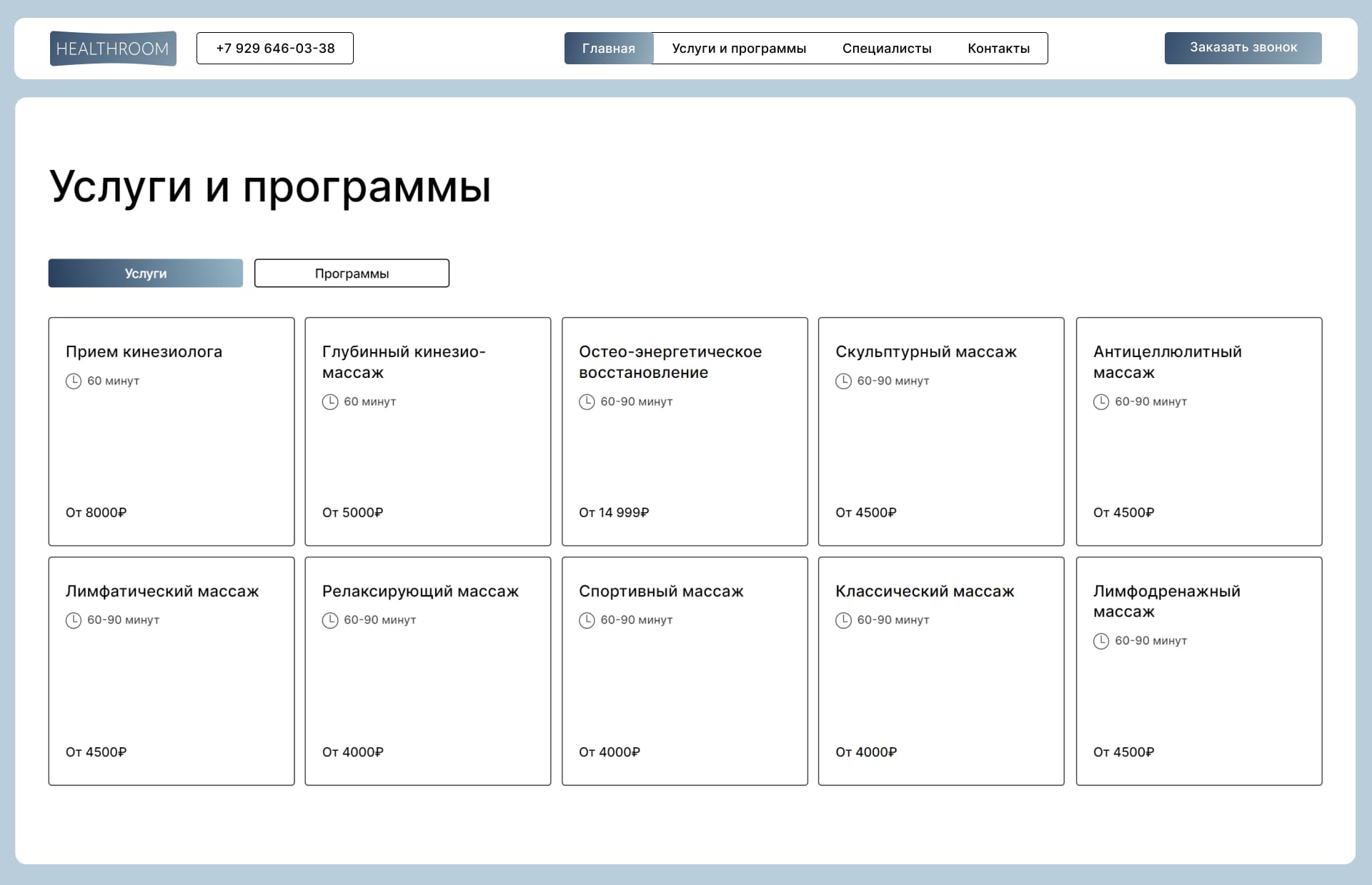Click the HEALTHROOM logo

tap(113, 49)
